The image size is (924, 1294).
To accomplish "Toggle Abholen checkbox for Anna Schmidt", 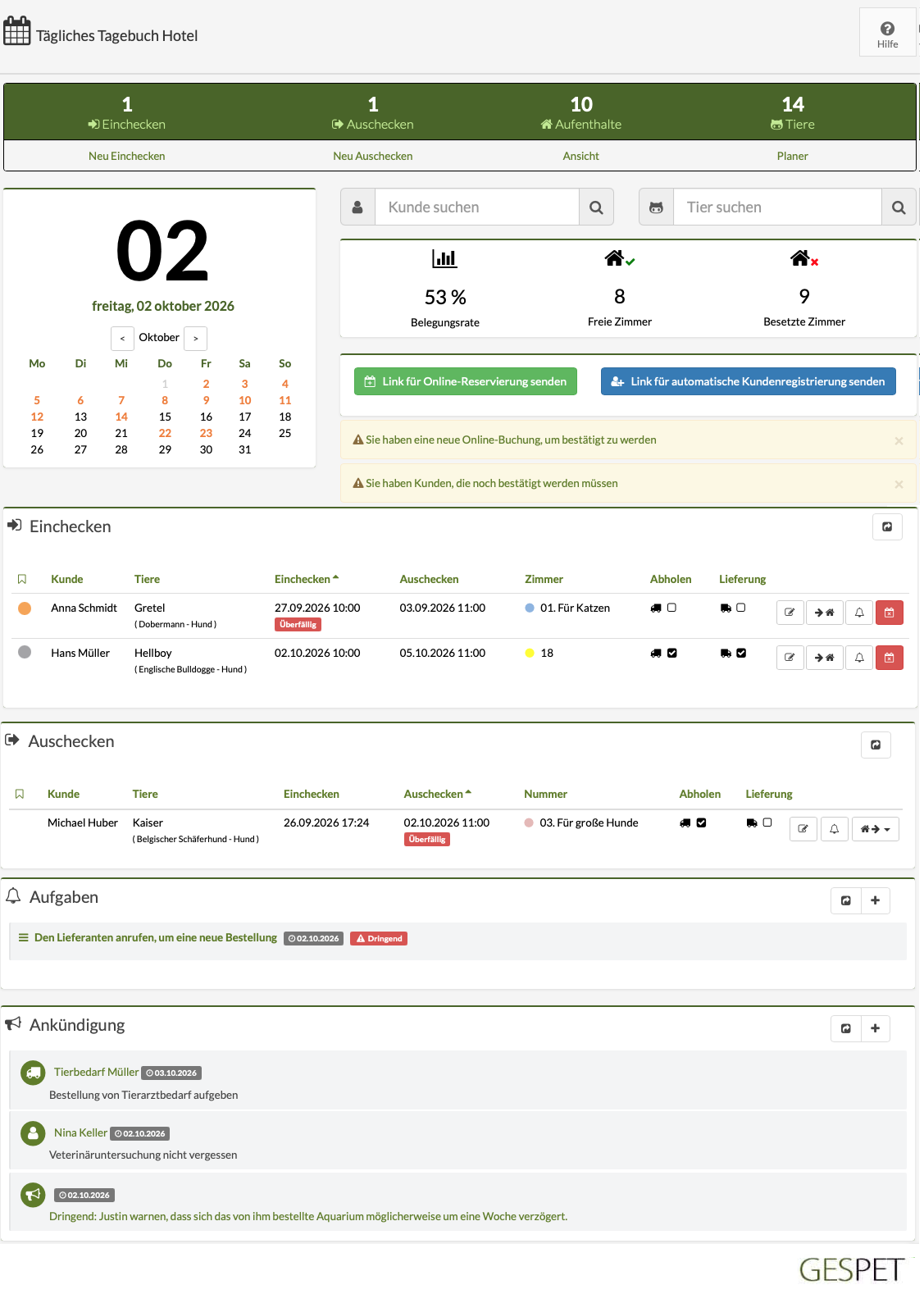I will (671, 608).
